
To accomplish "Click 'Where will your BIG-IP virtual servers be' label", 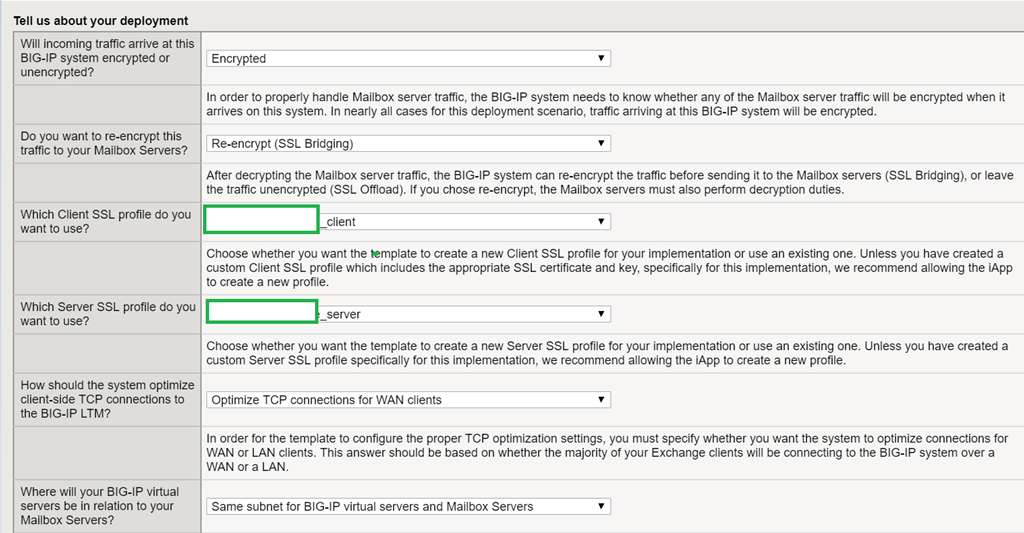I will coord(99,506).
